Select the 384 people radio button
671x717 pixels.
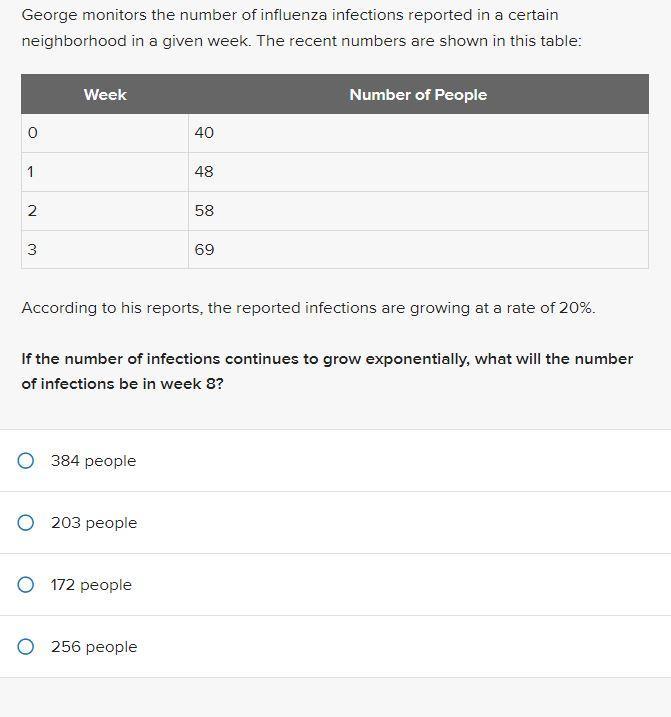tap(26, 461)
